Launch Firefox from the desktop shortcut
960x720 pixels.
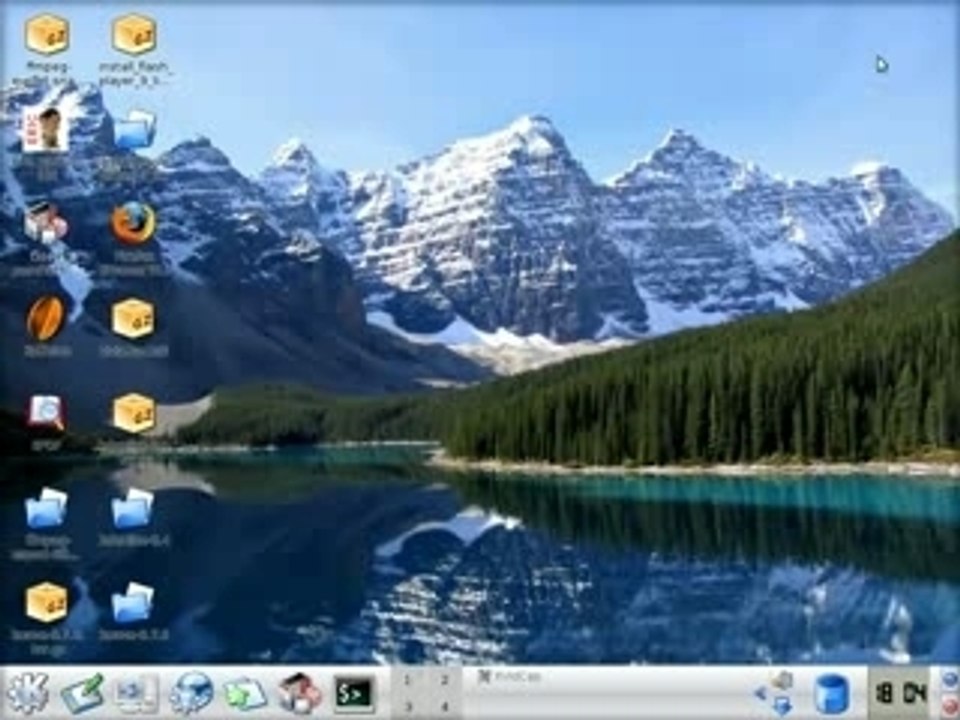[133, 223]
